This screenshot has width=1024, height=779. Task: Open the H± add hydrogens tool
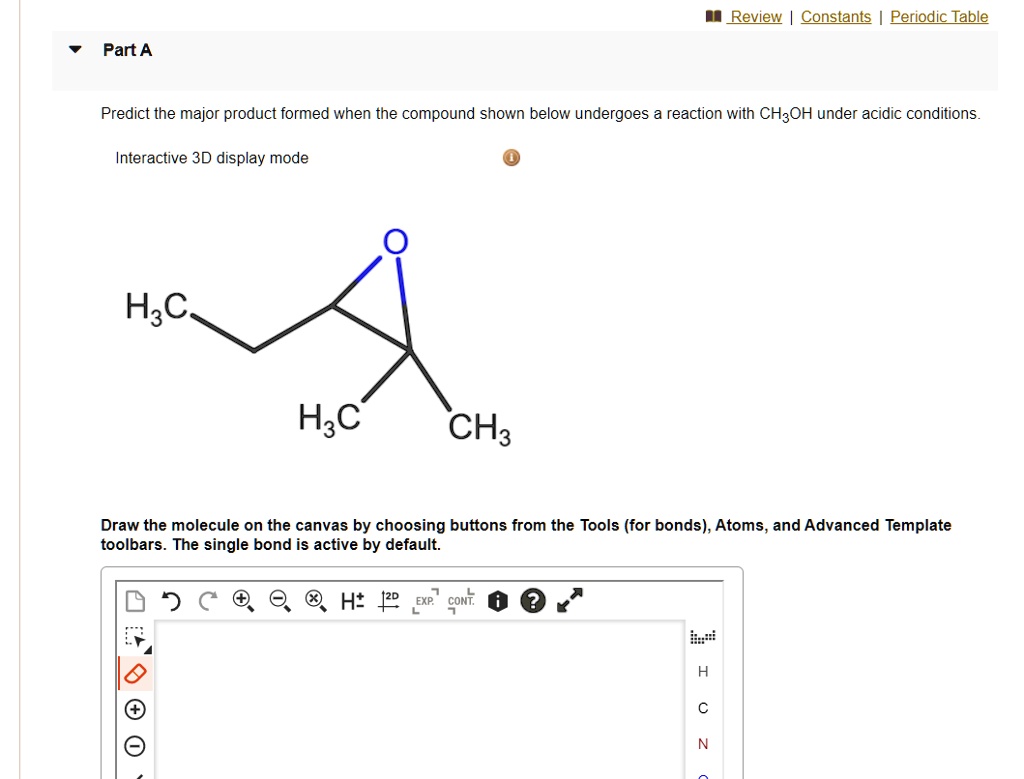[x=351, y=601]
